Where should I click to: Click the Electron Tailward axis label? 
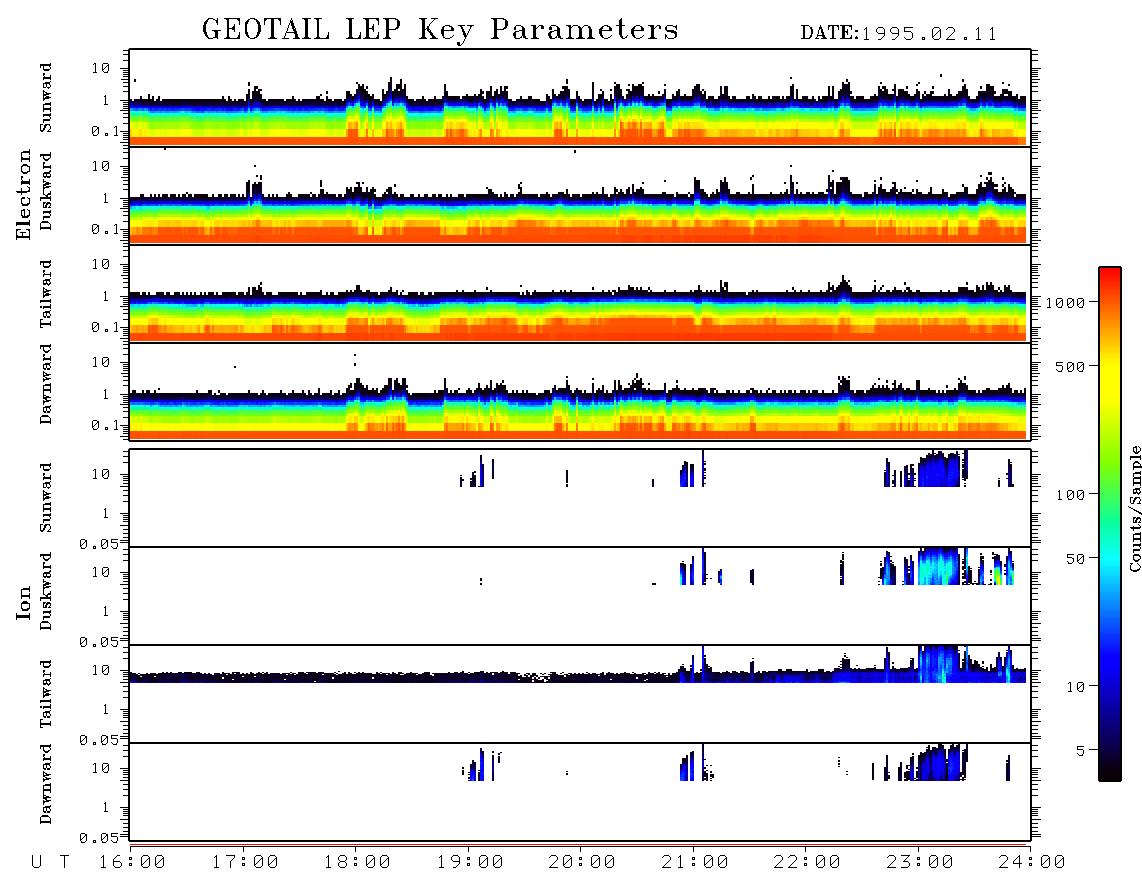46,294
